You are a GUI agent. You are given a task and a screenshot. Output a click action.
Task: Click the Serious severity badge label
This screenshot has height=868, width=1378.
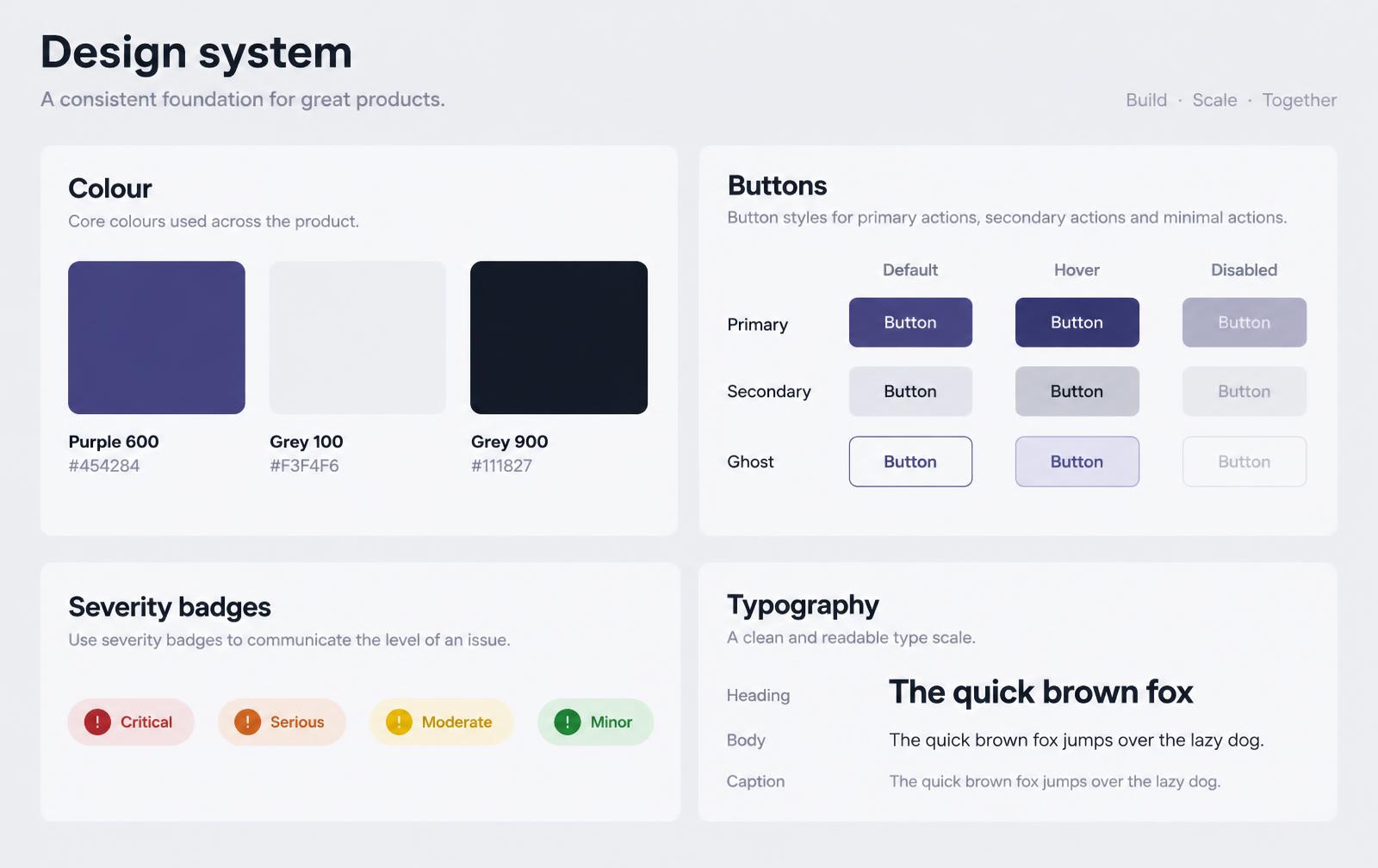297,722
